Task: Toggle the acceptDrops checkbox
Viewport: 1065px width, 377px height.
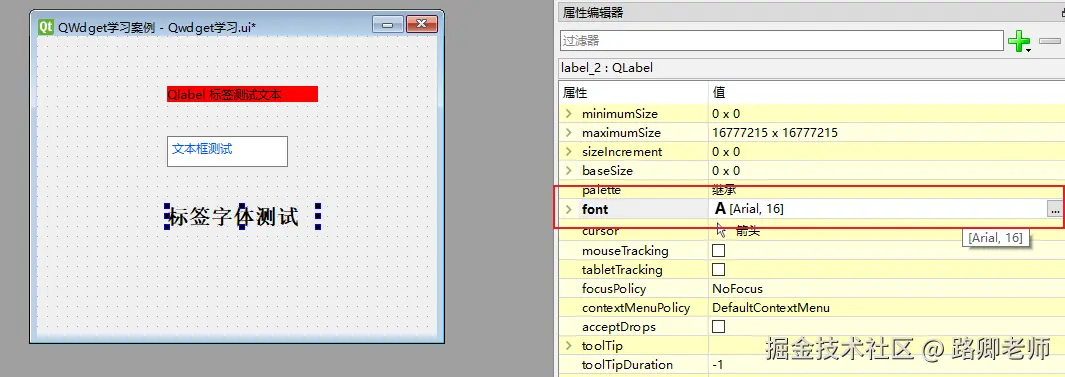Action: pos(718,327)
